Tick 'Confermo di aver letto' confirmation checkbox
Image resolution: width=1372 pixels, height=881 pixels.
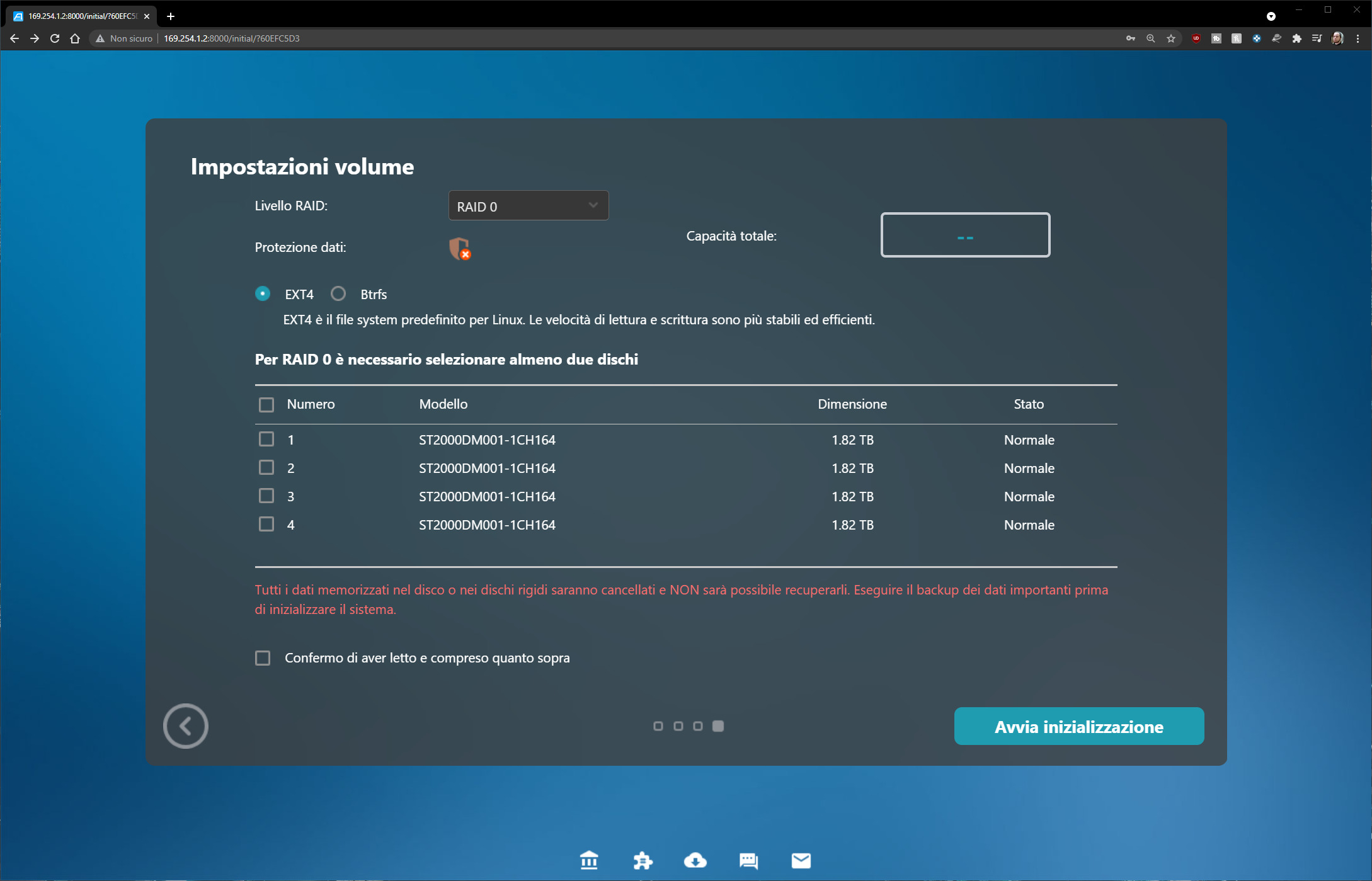click(x=263, y=658)
